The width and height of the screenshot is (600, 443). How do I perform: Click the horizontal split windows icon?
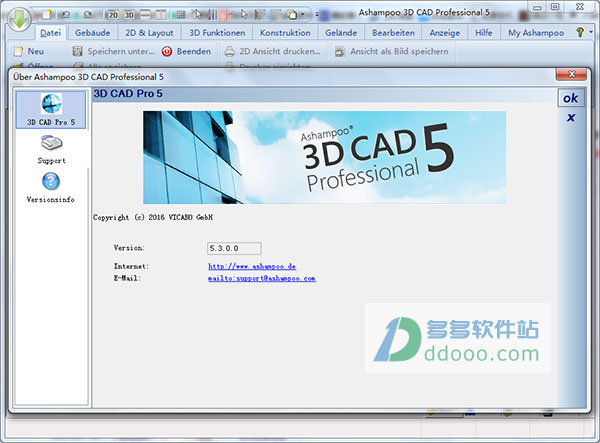point(145,15)
